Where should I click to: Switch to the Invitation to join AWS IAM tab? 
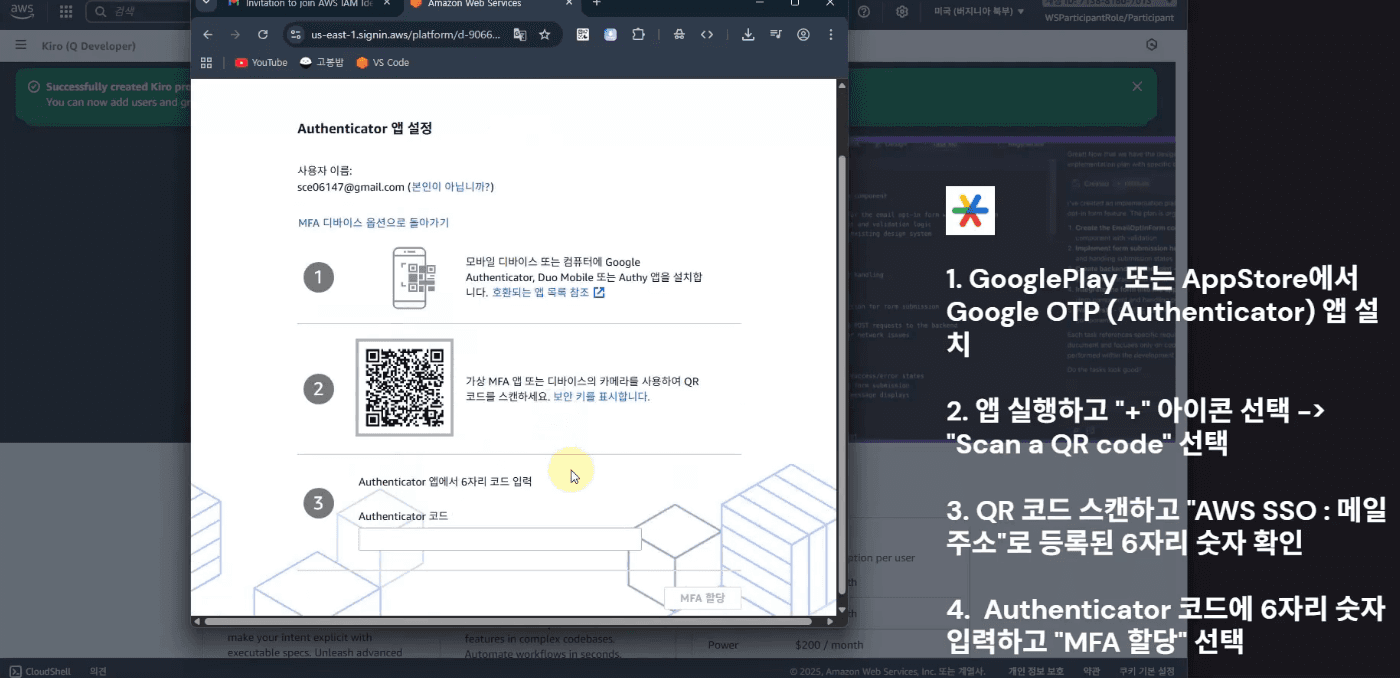(x=306, y=4)
